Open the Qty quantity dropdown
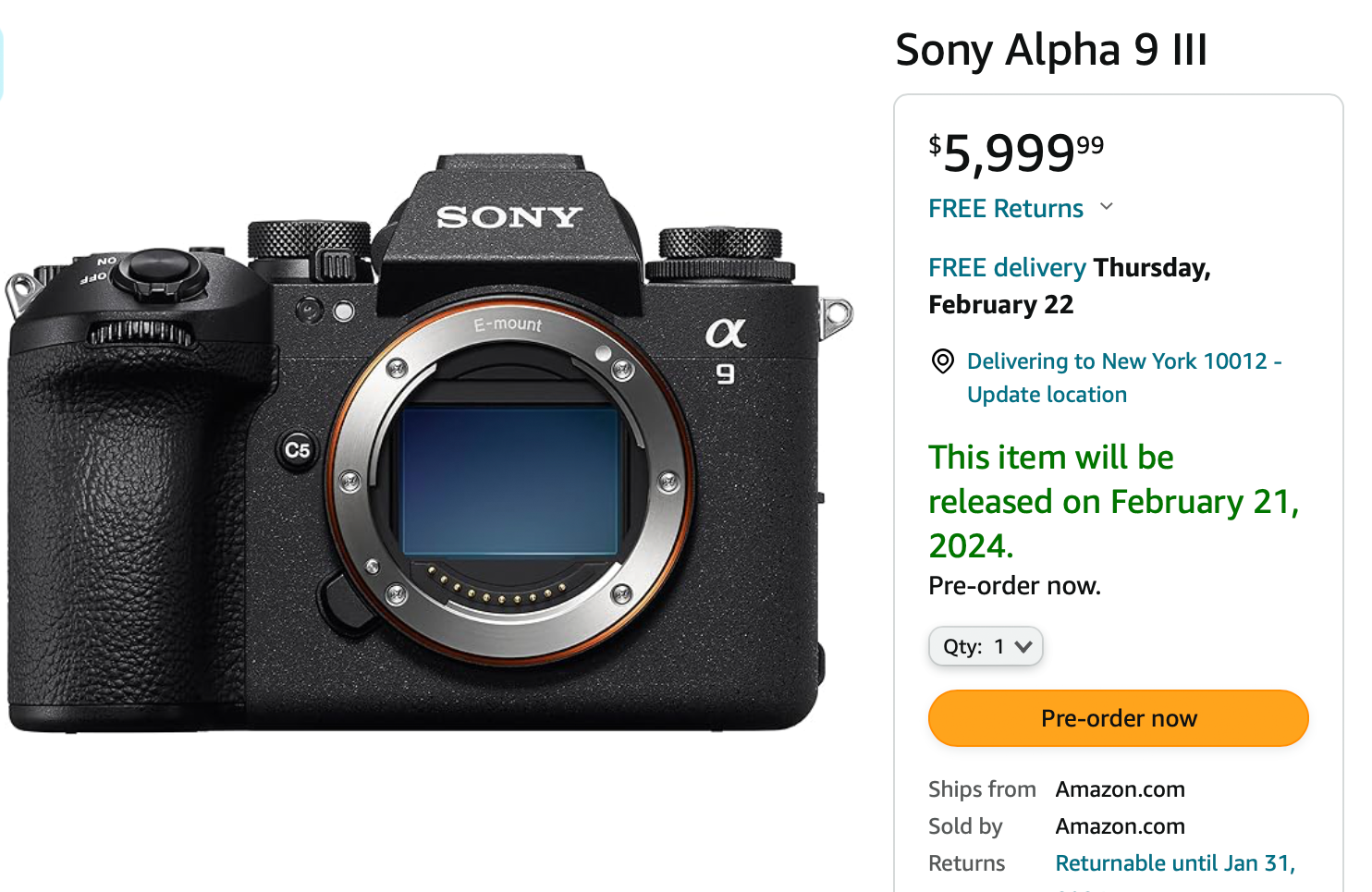The image size is (1372, 892). point(986,646)
